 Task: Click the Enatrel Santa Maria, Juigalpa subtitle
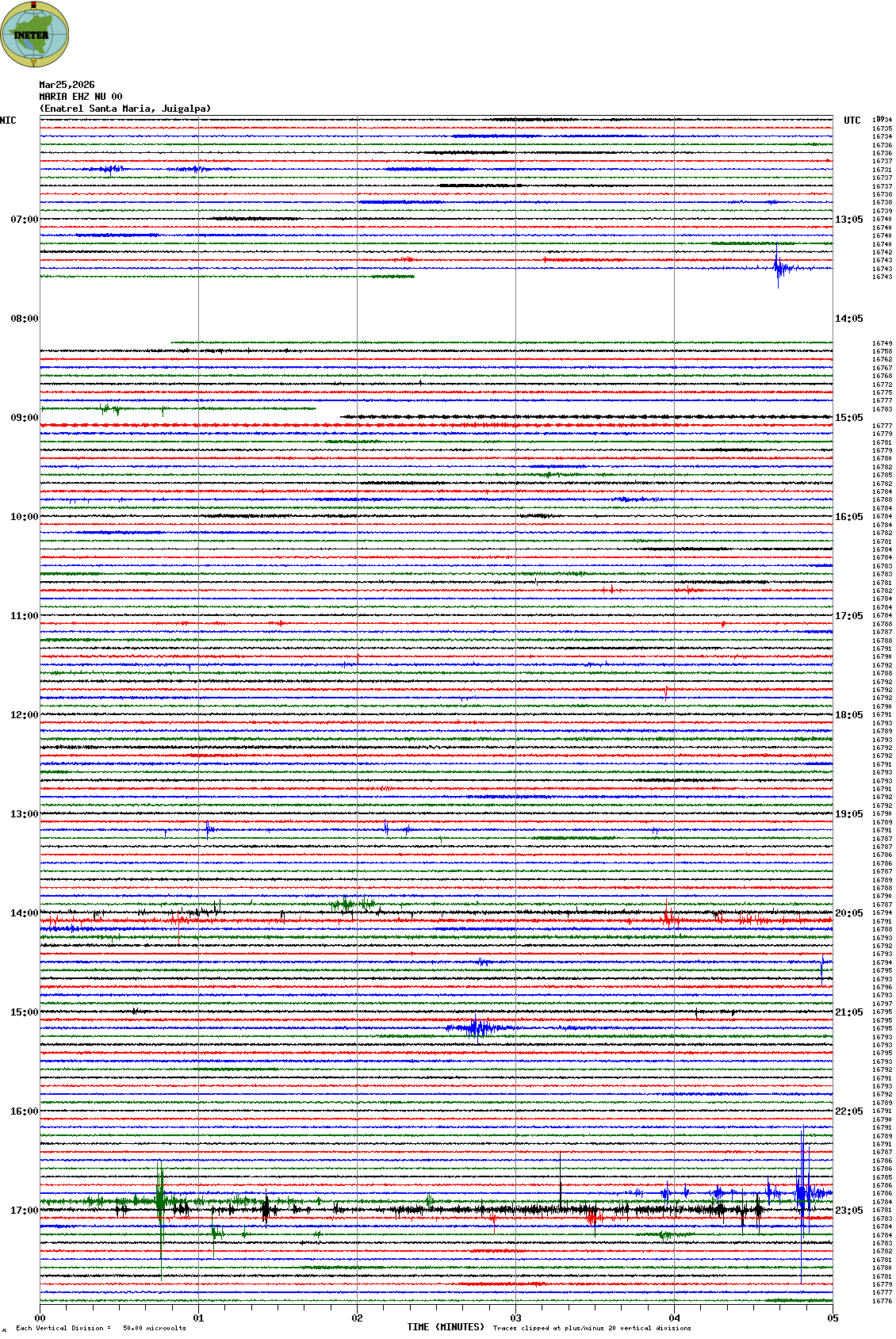[x=125, y=109]
